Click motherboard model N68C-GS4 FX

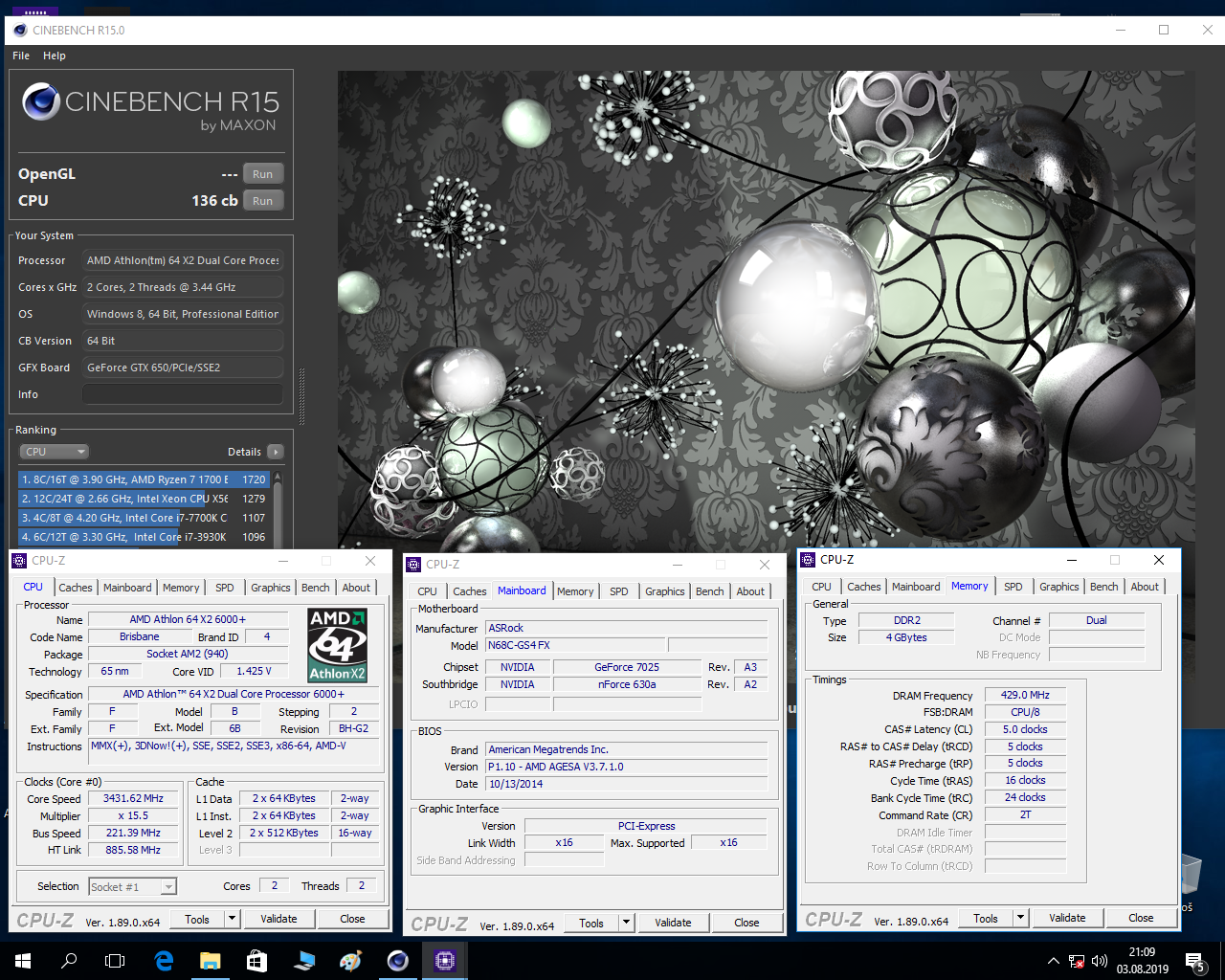point(574,645)
